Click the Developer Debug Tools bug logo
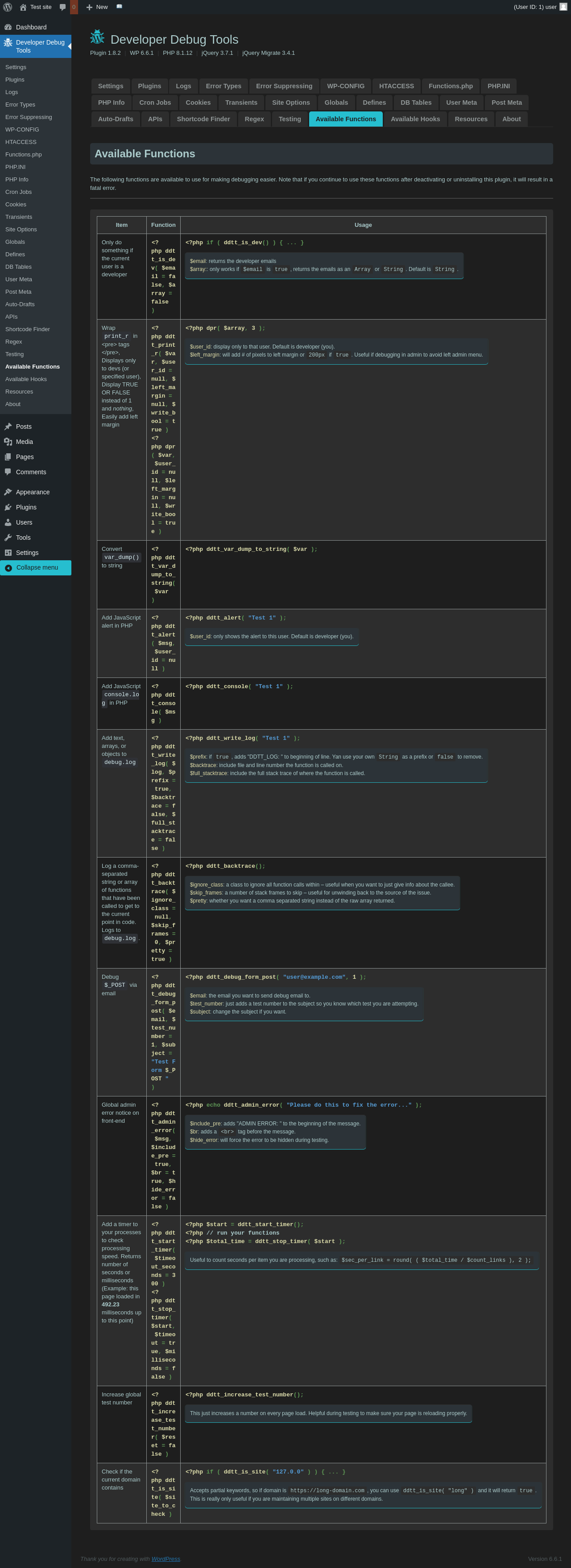Viewport: 571px width, 1568px height. (x=98, y=37)
